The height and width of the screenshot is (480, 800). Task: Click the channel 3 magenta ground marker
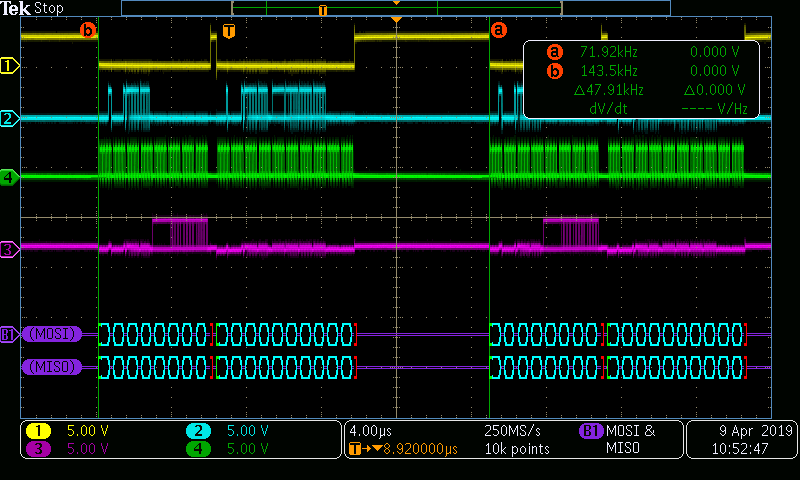click(x=9, y=249)
